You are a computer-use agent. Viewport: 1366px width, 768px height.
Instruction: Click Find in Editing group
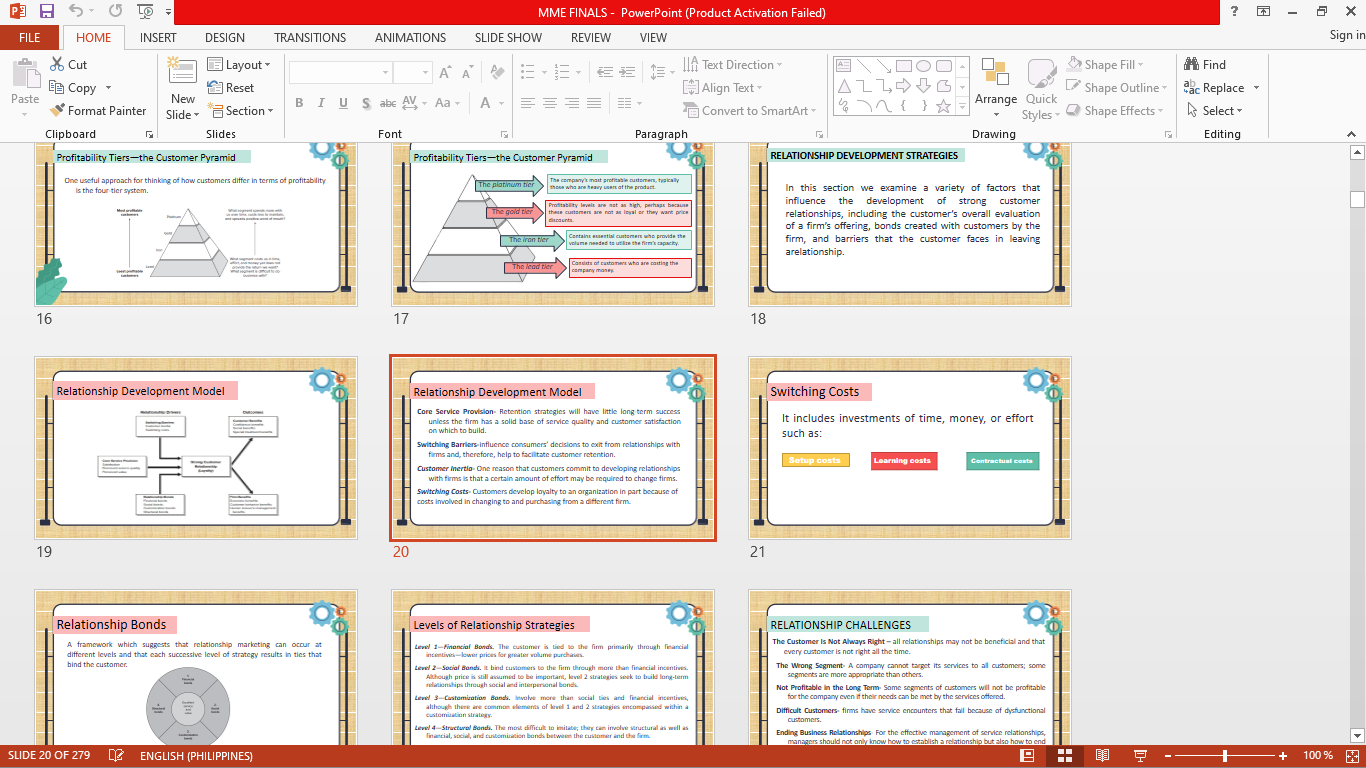pos(1204,64)
